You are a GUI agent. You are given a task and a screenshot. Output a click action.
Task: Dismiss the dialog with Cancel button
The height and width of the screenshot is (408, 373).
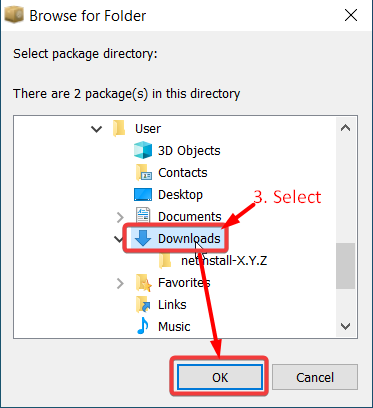315,377
